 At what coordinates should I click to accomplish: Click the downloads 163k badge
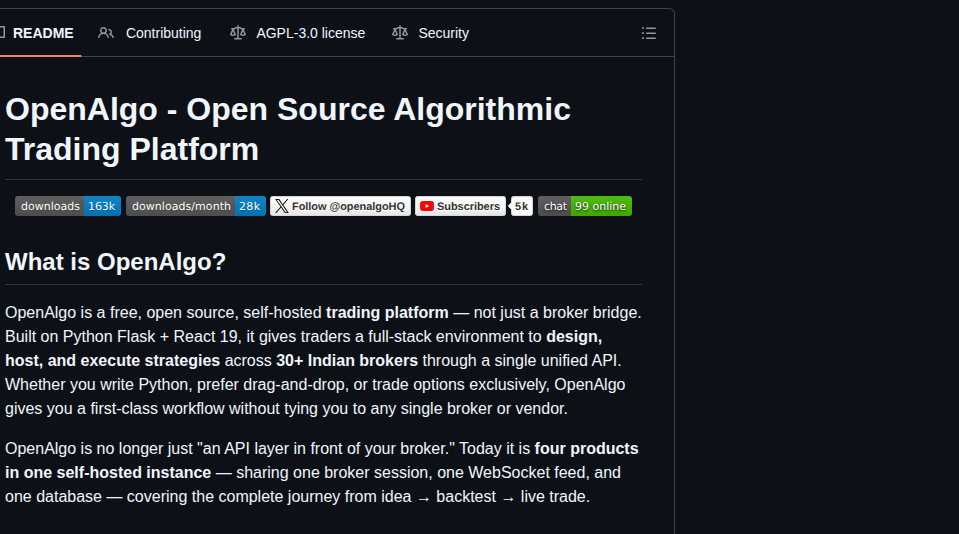tap(68, 206)
